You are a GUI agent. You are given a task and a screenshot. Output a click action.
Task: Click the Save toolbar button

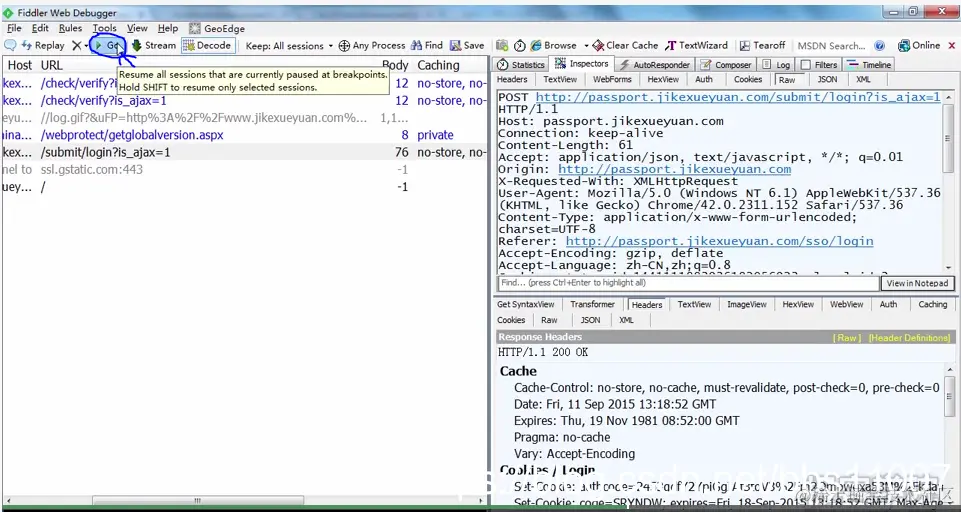click(467, 45)
